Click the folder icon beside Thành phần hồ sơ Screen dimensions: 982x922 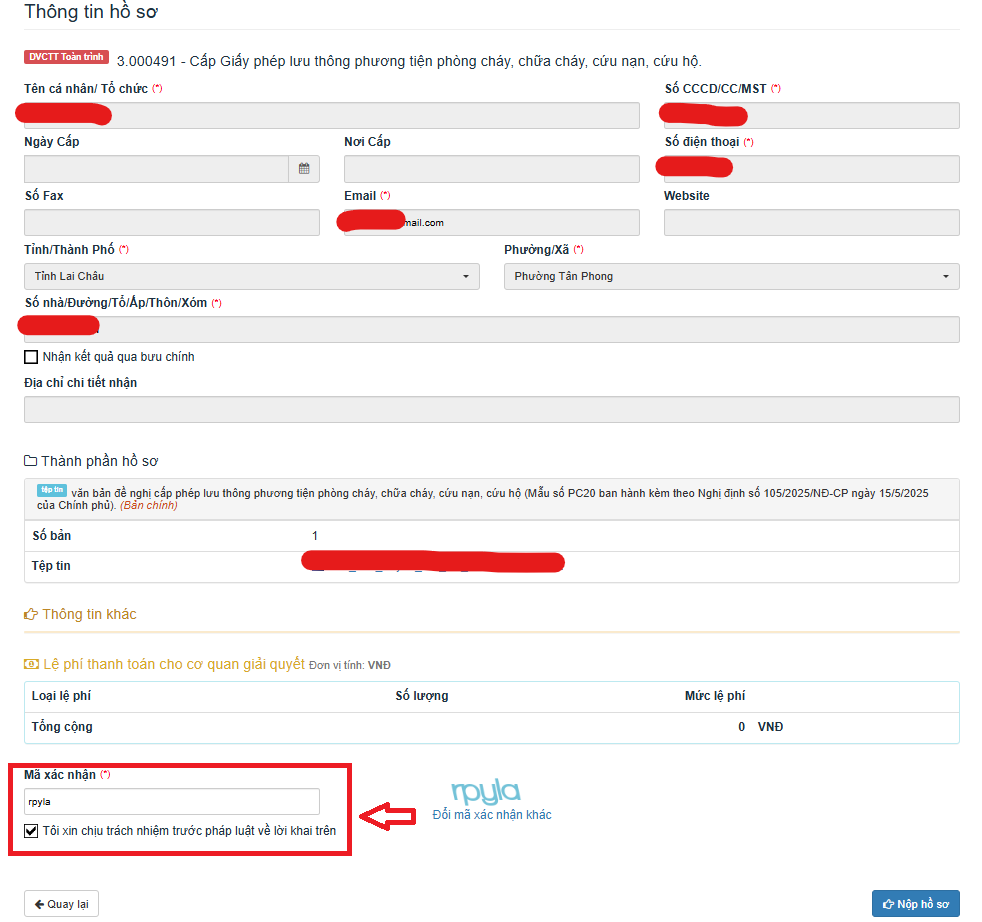pos(30,461)
